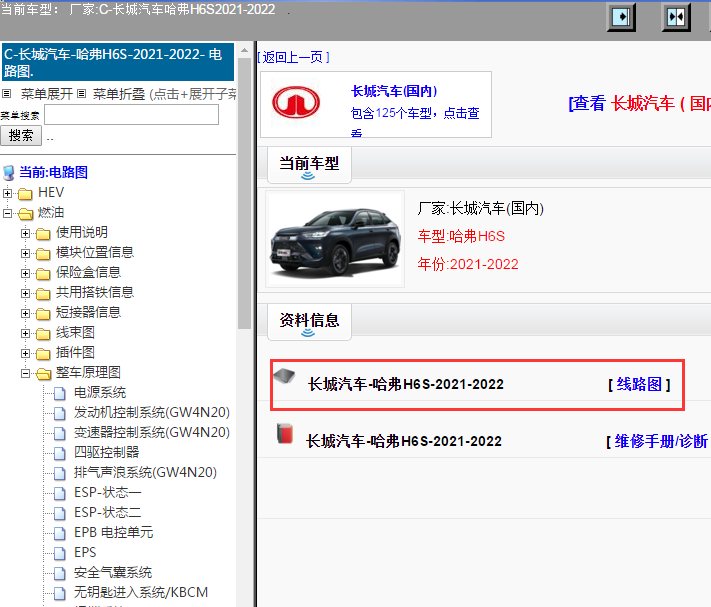Open 无钥匙进入系统/KBCM tree item
The height and width of the screenshot is (607, 711).
141,592
